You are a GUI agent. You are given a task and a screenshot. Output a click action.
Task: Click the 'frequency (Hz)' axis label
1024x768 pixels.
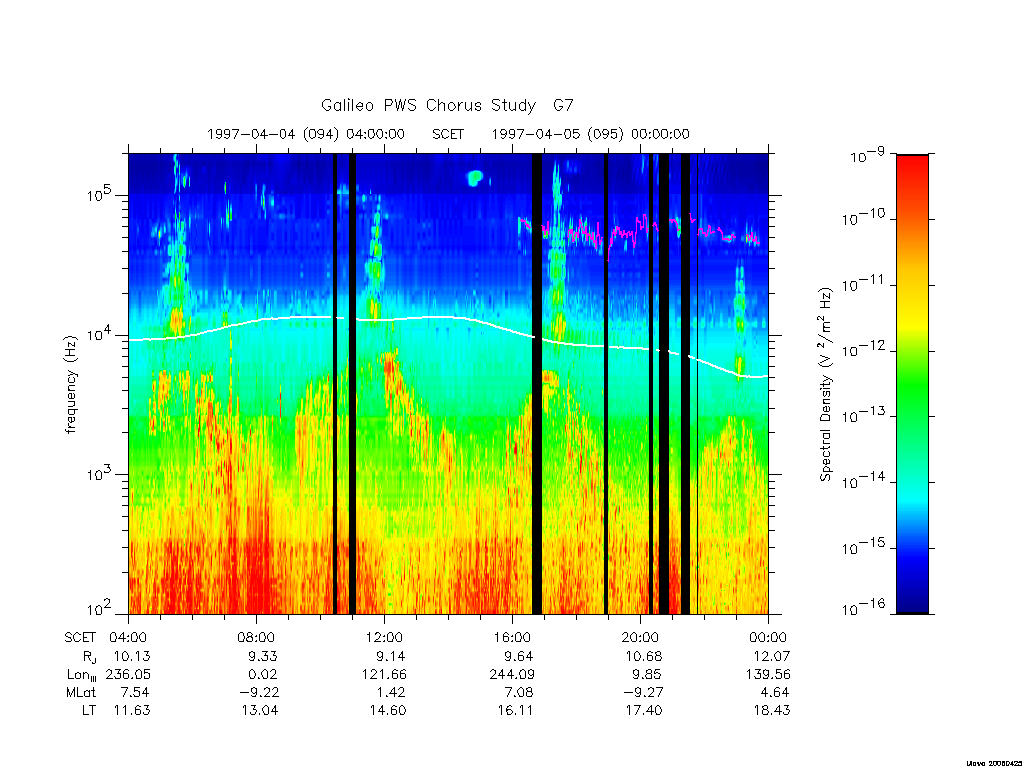coord(71,384)
